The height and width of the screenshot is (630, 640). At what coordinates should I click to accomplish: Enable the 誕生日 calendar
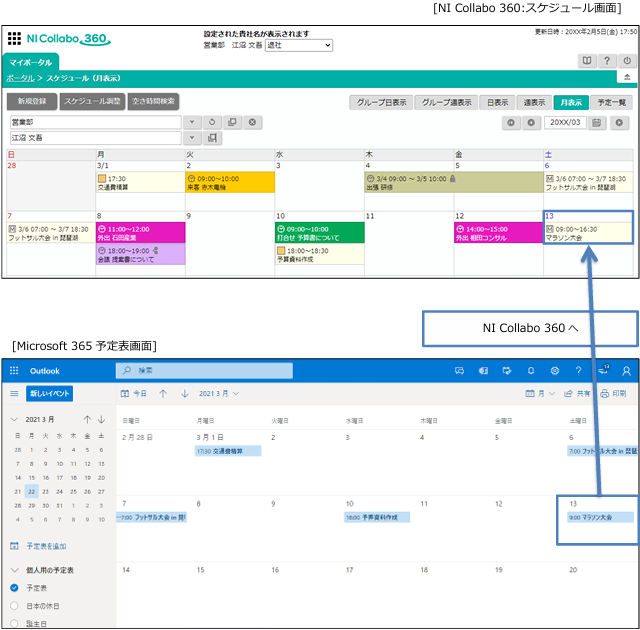[x=14, y=623]
